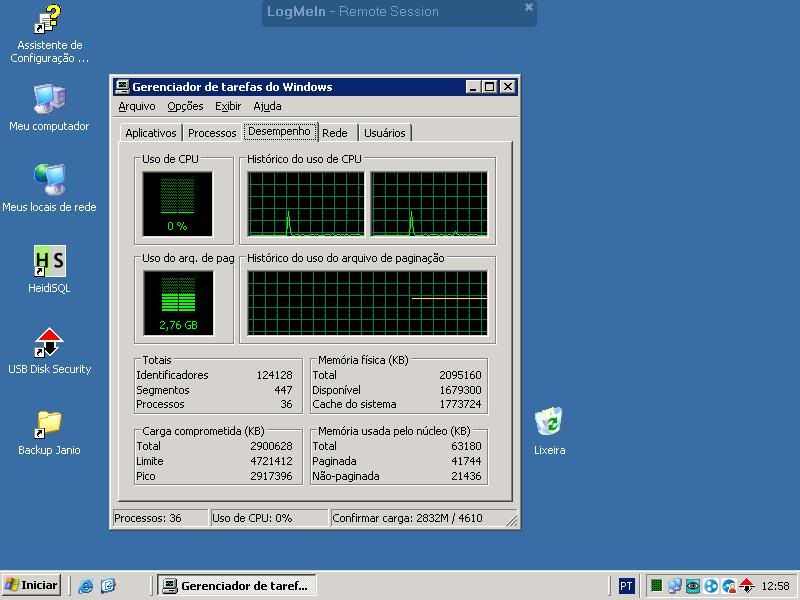Image resolution: width=800 pixels, height=600 pixels.
Task: Switch to the Aplicativos tab
Action: click(x=151, y=133)
